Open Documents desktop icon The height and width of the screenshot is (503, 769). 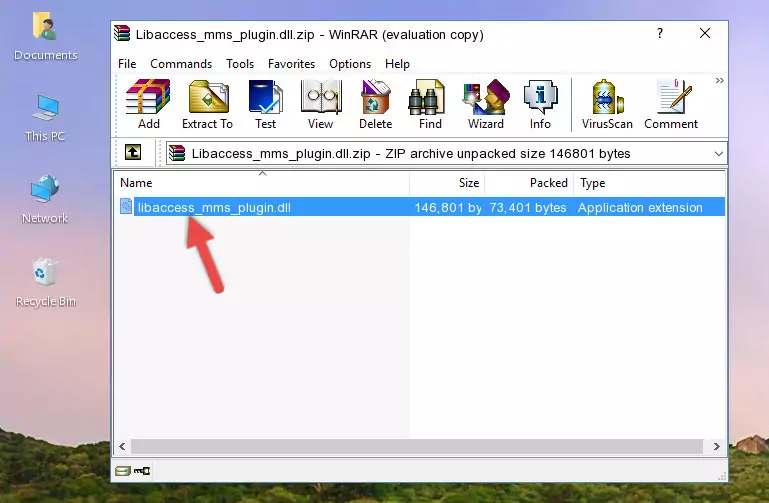pos(45,37)
